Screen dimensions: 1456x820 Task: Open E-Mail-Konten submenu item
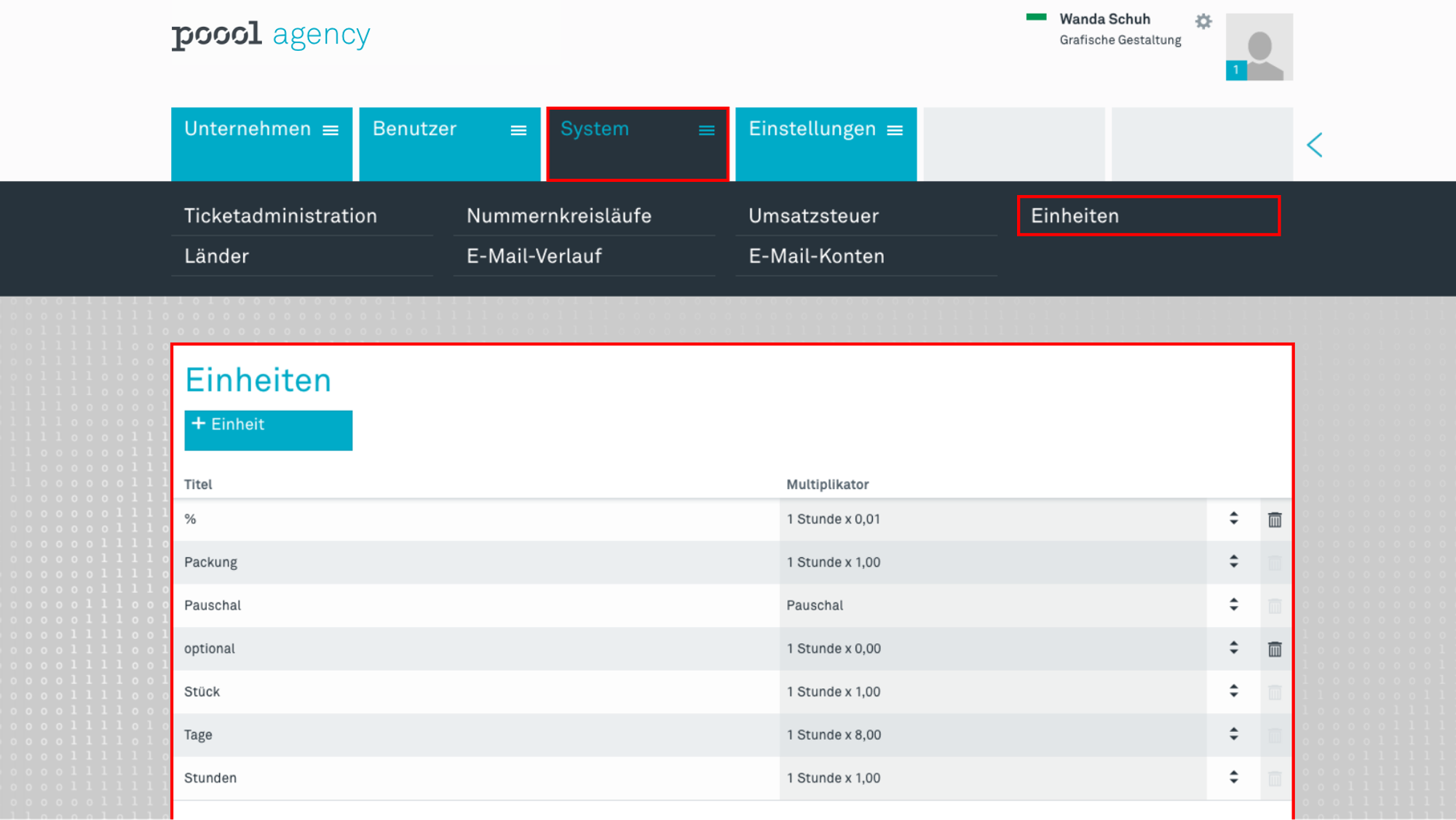866,256
